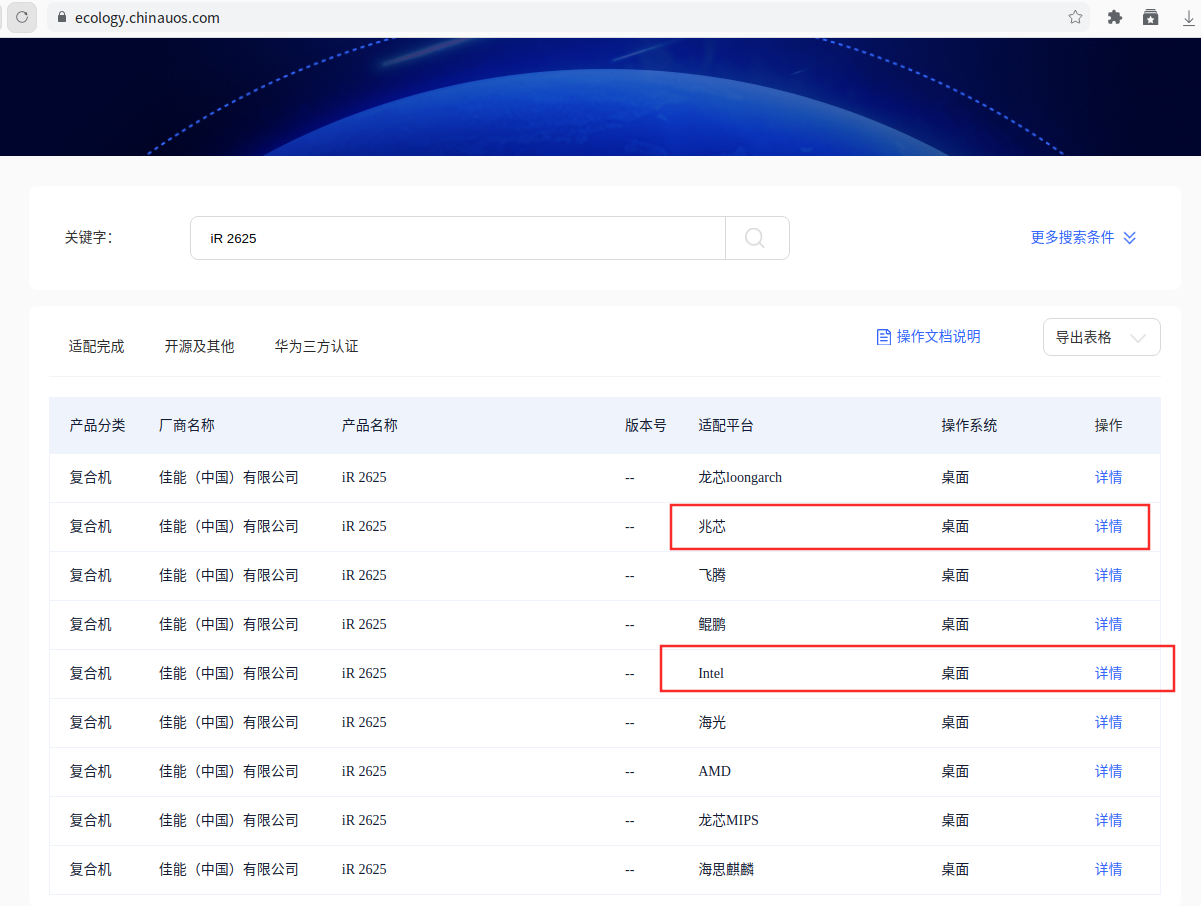Click the address bar URL ecology.chinauos.com
The image size is (1201, 906).
tap(147, 17)
